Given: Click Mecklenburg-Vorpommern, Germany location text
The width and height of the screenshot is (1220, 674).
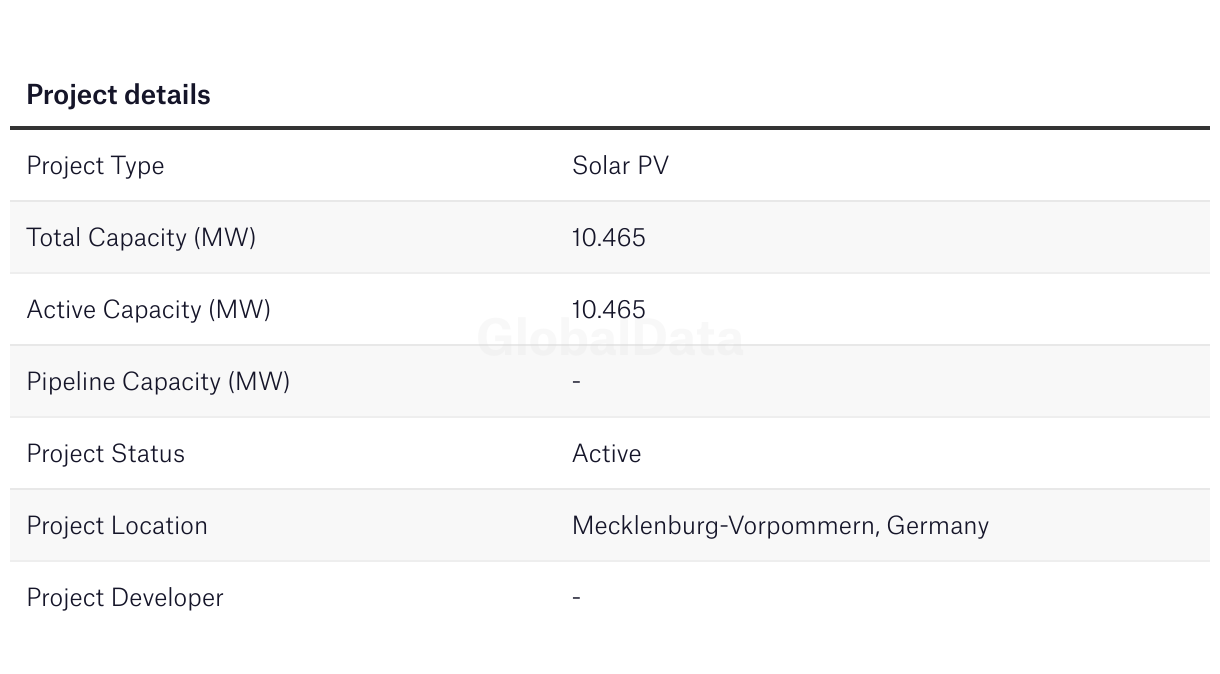Looking at the screenshot, I should pos(780,526).
